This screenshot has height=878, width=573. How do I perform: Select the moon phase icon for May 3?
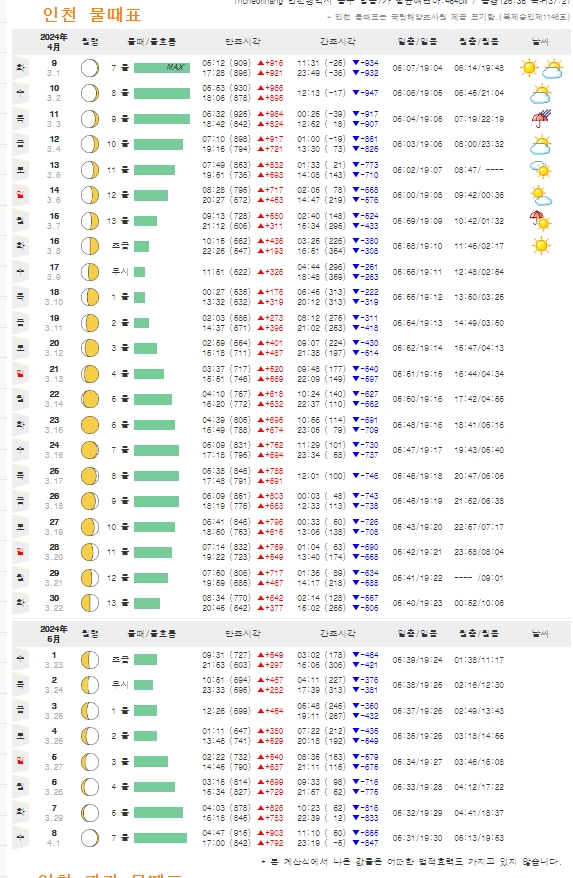pos(90,711)
